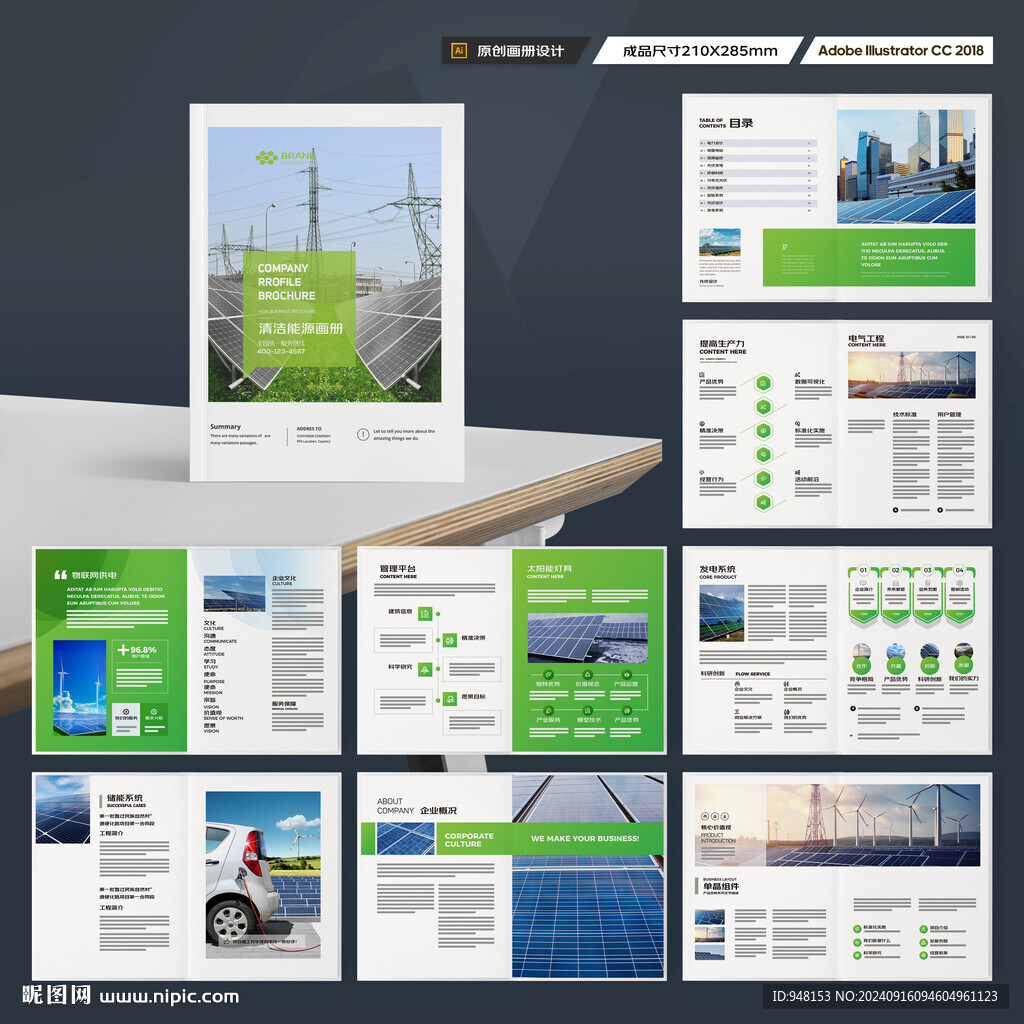Select the skyscraper photo in 目录 spread
This screenshot has height=1024, width=1024.
point(906,167)
